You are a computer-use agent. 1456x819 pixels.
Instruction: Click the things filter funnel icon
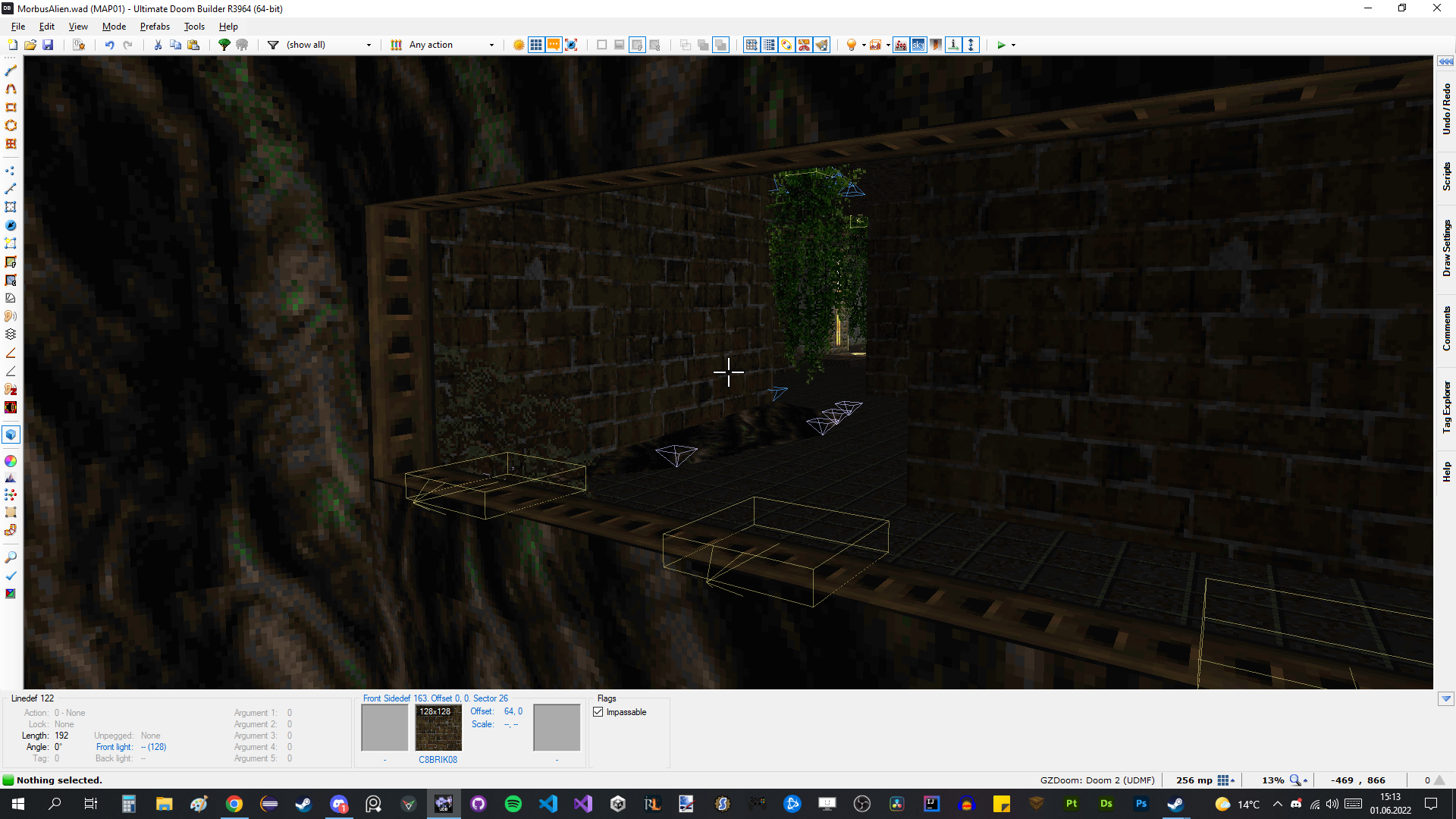[273, 45]
